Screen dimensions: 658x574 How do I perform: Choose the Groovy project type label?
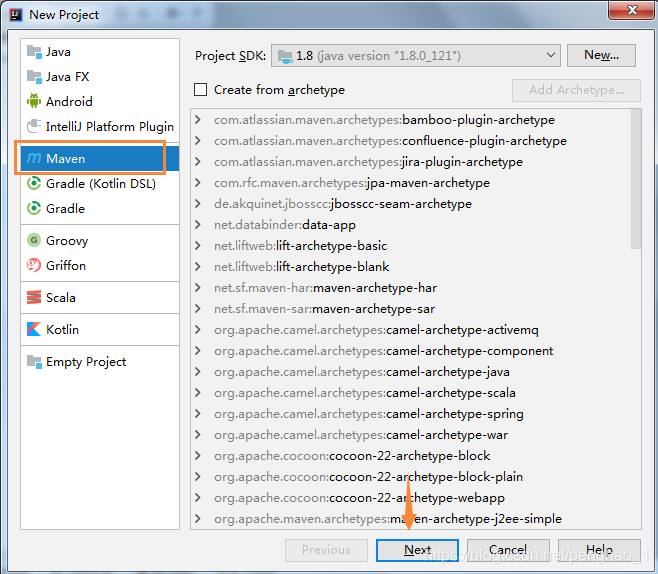click(67, 241)
